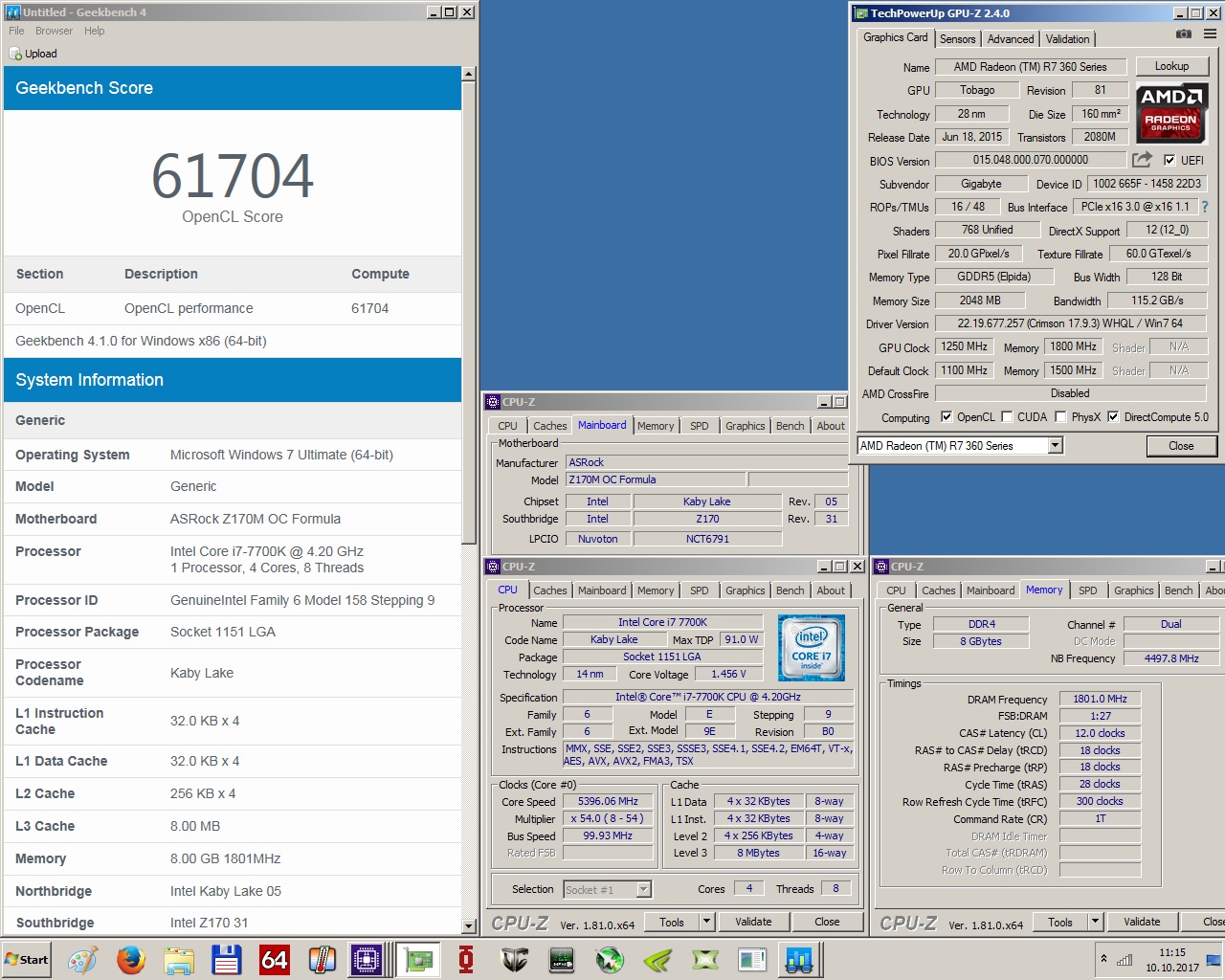Toggle the UEFI checkbox in GPU-Z
The height and width of the screenshot is (980, 1225).
[x=1169, y=160]
